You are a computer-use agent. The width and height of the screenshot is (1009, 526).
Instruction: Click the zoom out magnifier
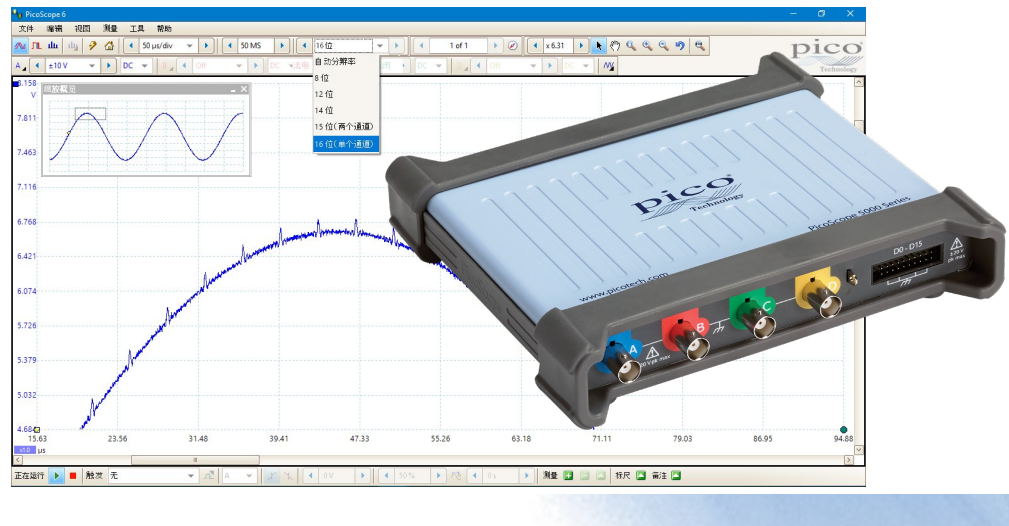tap(663, 46)
